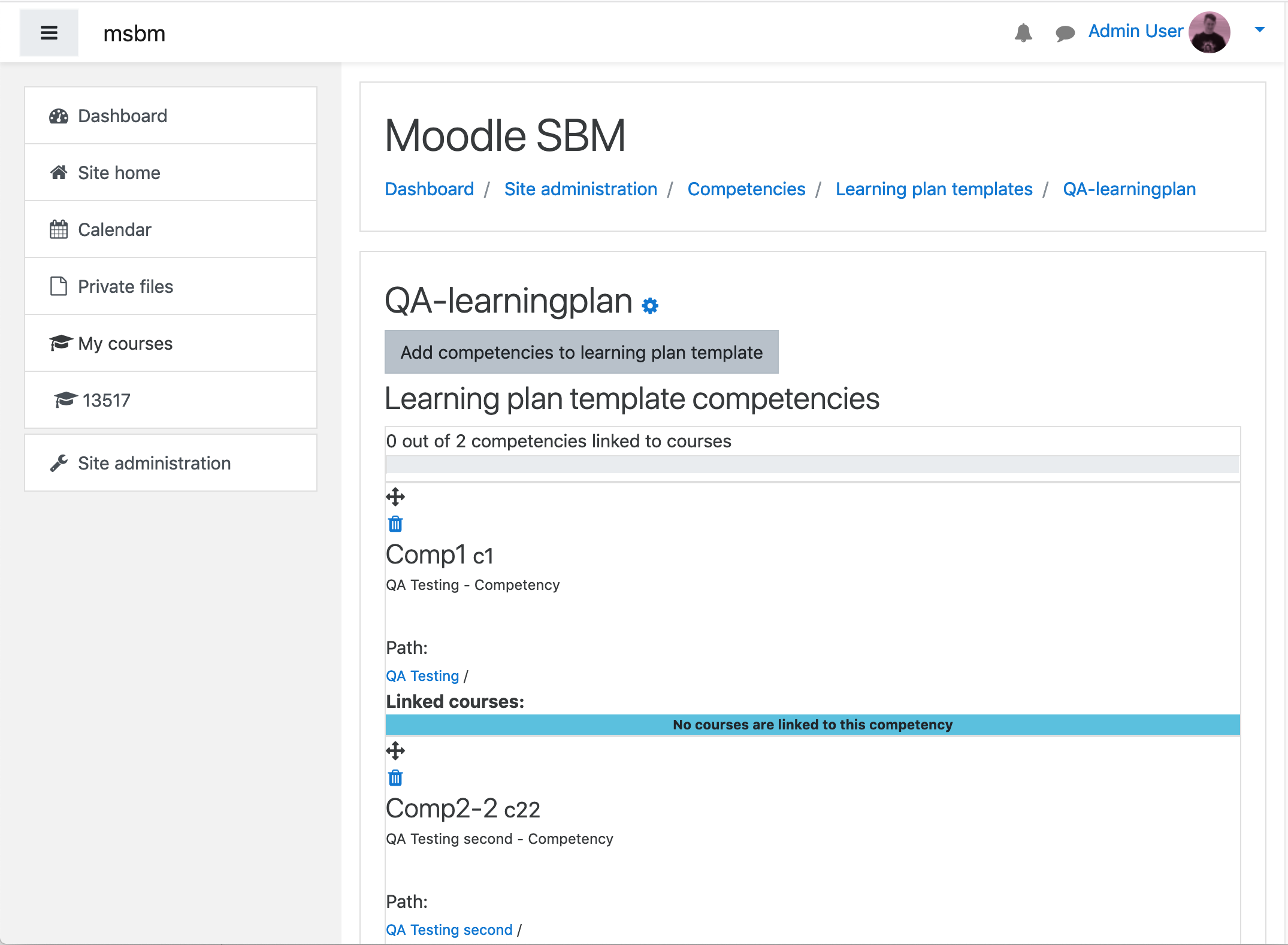Click the graduation cap icon beside 13517

(x=65, y=399)
